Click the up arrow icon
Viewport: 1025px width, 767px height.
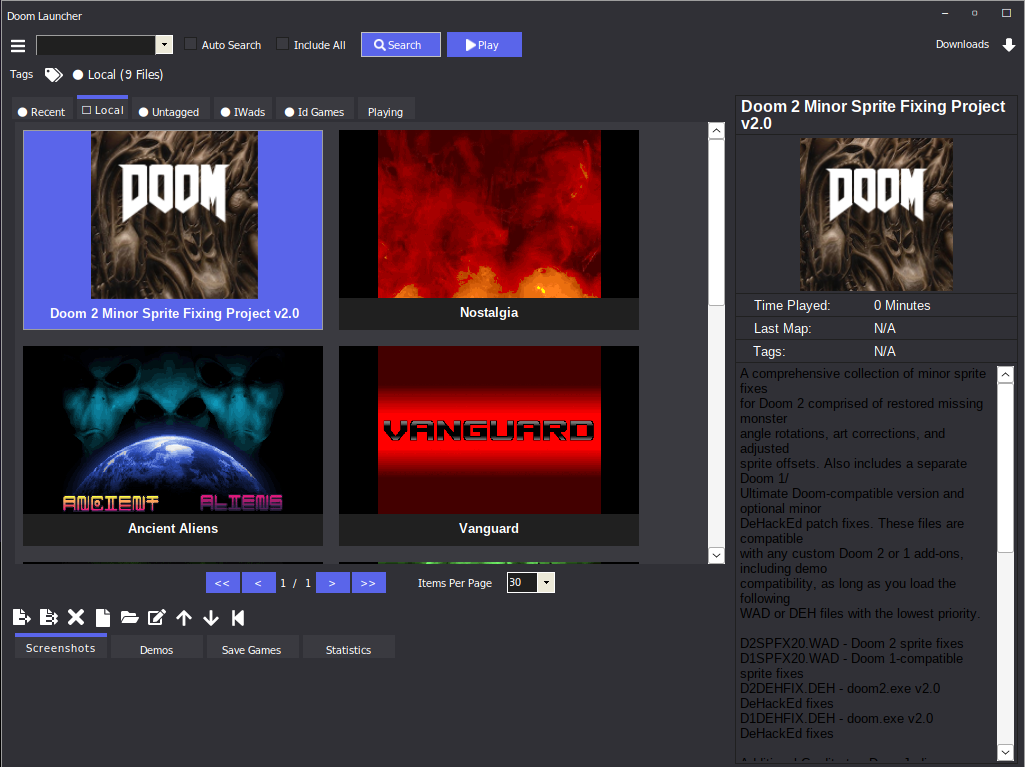coord(184,617)
